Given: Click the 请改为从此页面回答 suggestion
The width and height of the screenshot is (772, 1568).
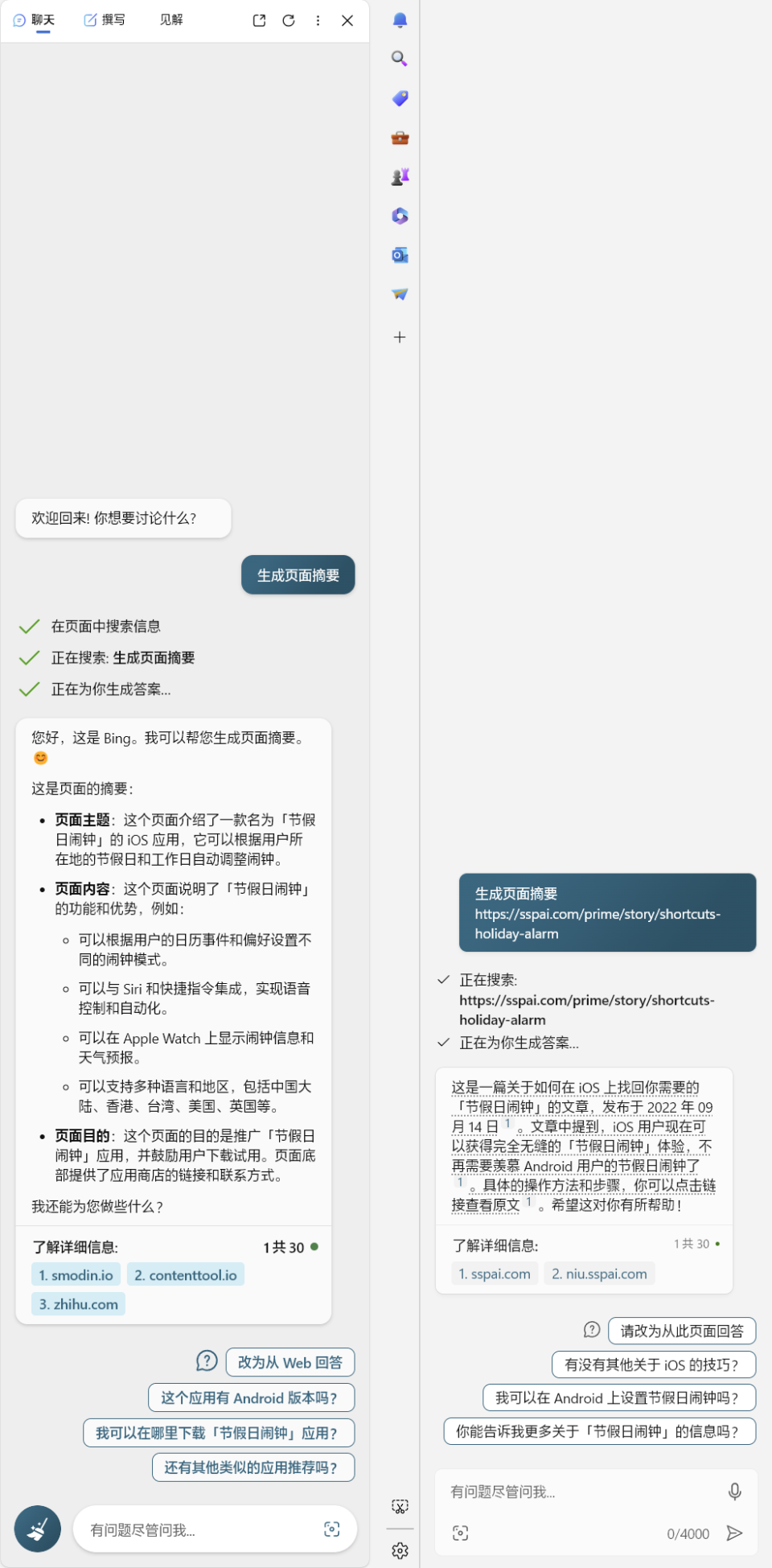Looking at the screenshot, I should [682, 1331].
